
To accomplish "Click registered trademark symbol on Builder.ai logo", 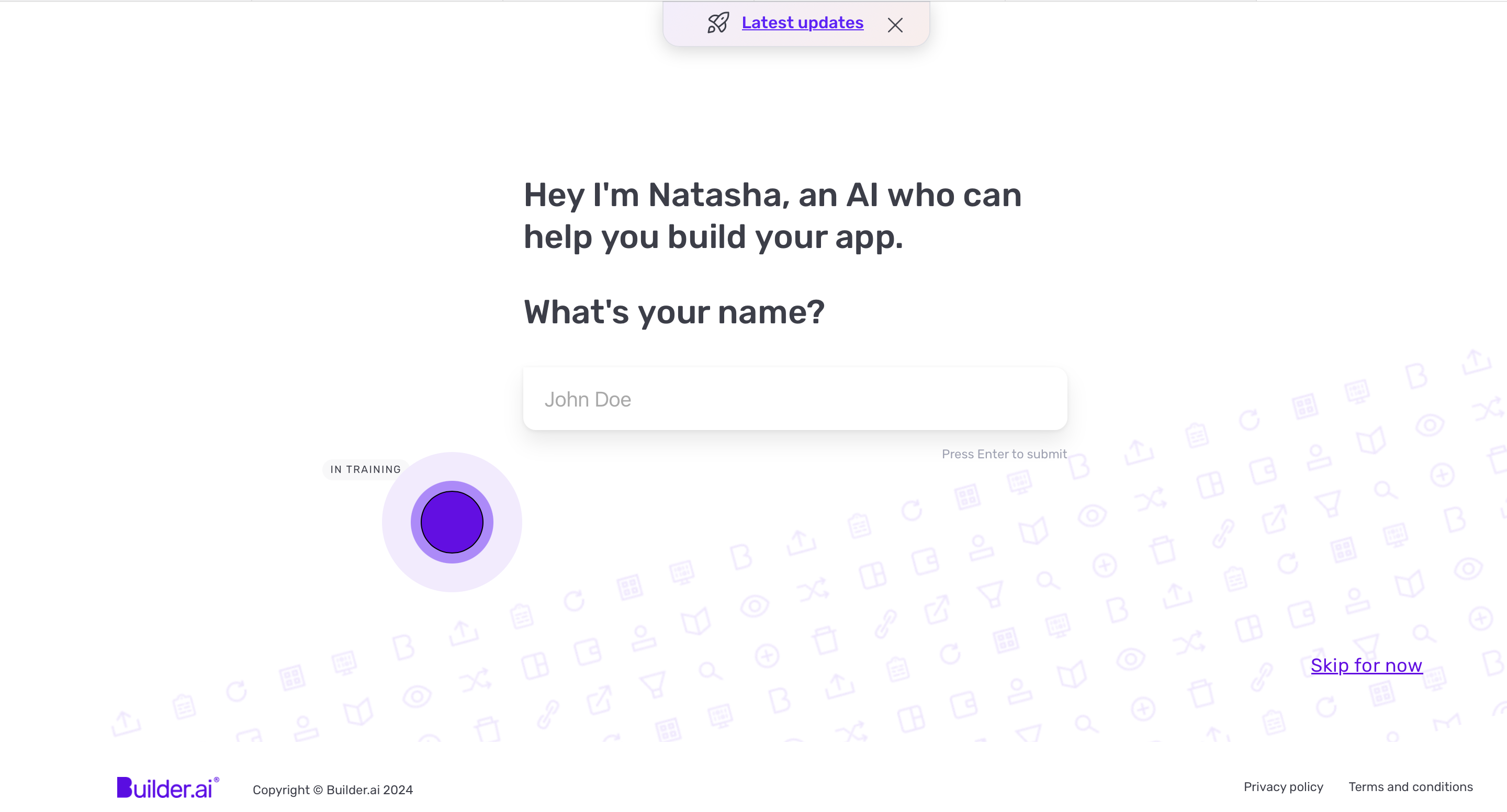I will tap(217, 780).
